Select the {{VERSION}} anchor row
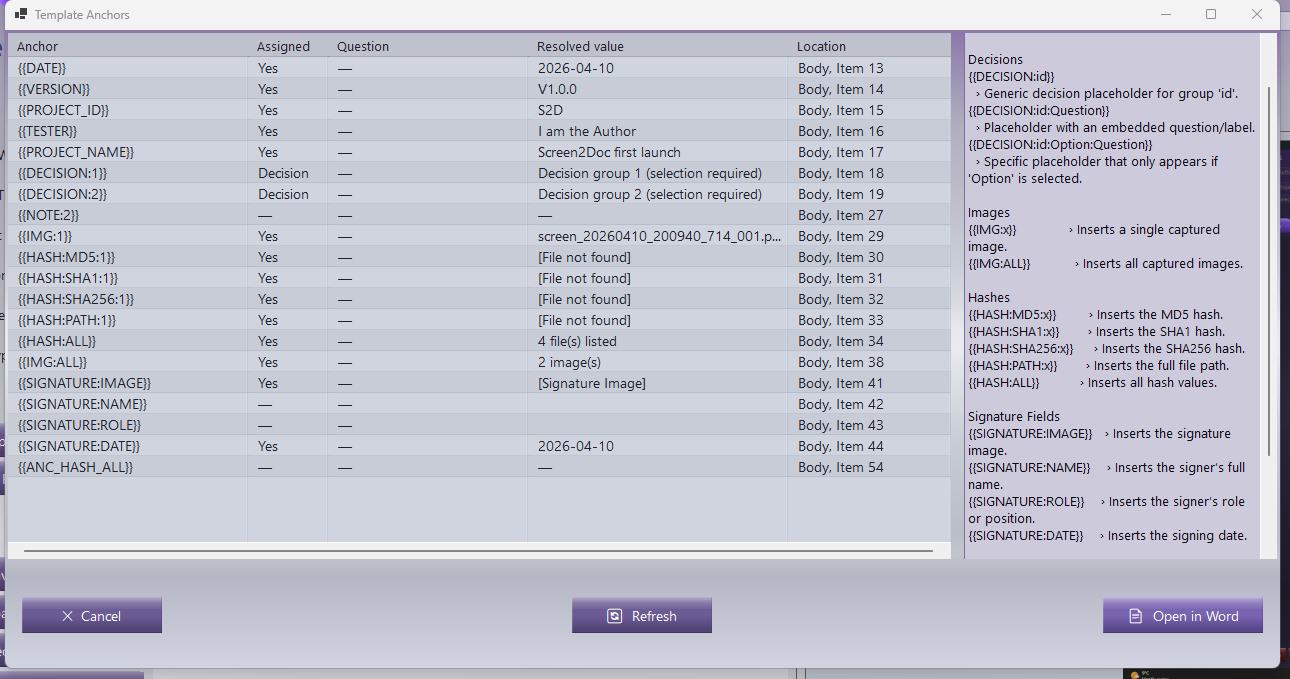 pyautogui.click(x=479, y=89)
